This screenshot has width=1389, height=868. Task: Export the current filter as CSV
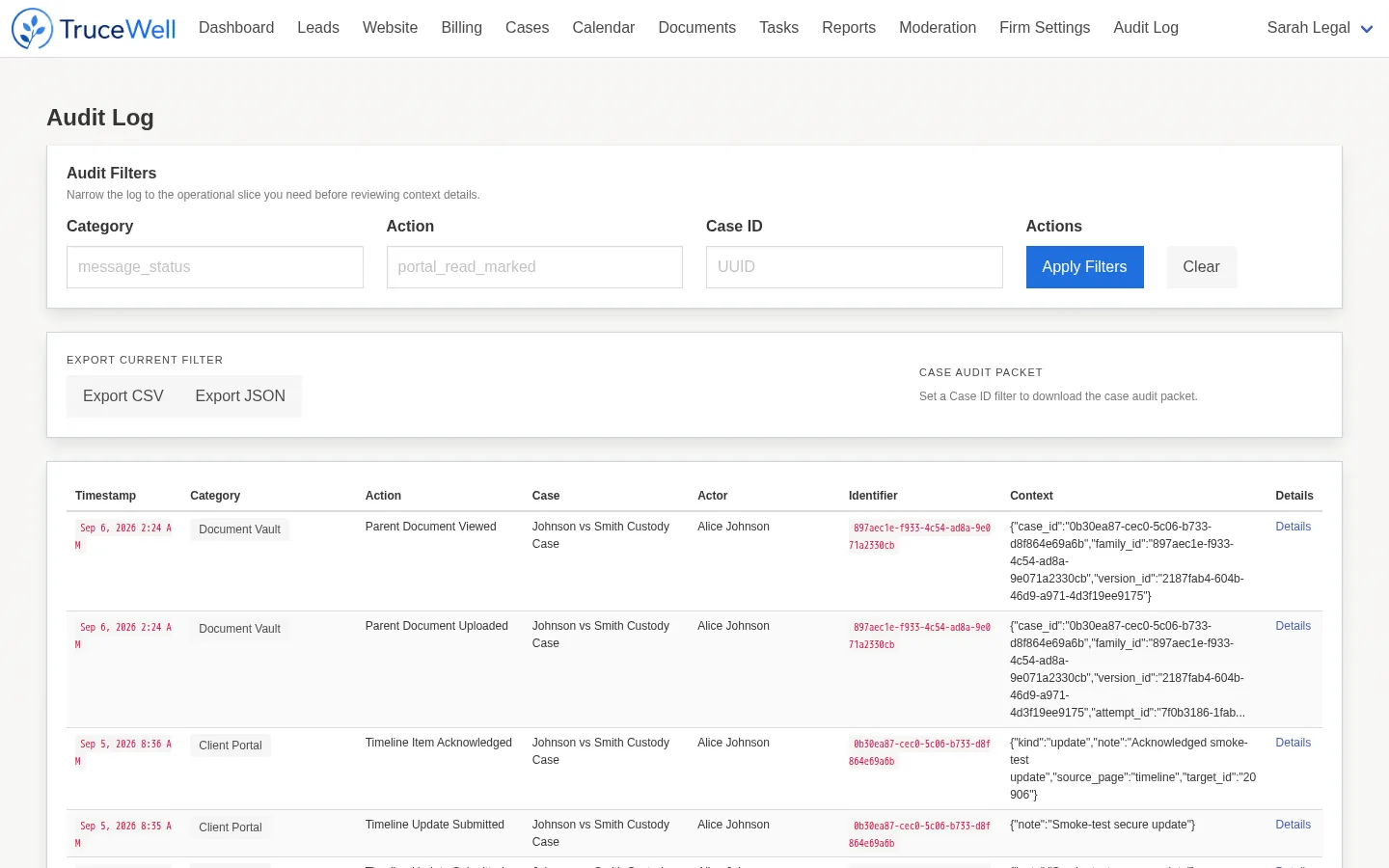point(123,396)
